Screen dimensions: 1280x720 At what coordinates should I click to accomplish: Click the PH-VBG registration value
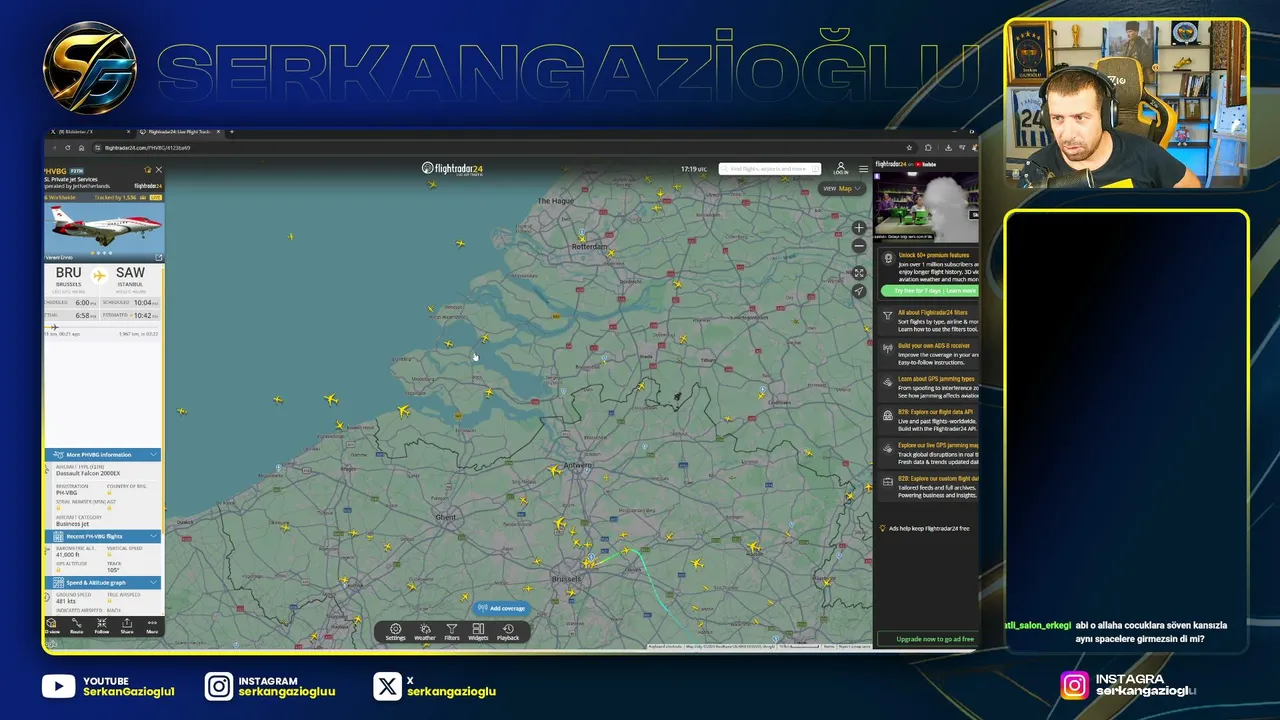point(67,492)
